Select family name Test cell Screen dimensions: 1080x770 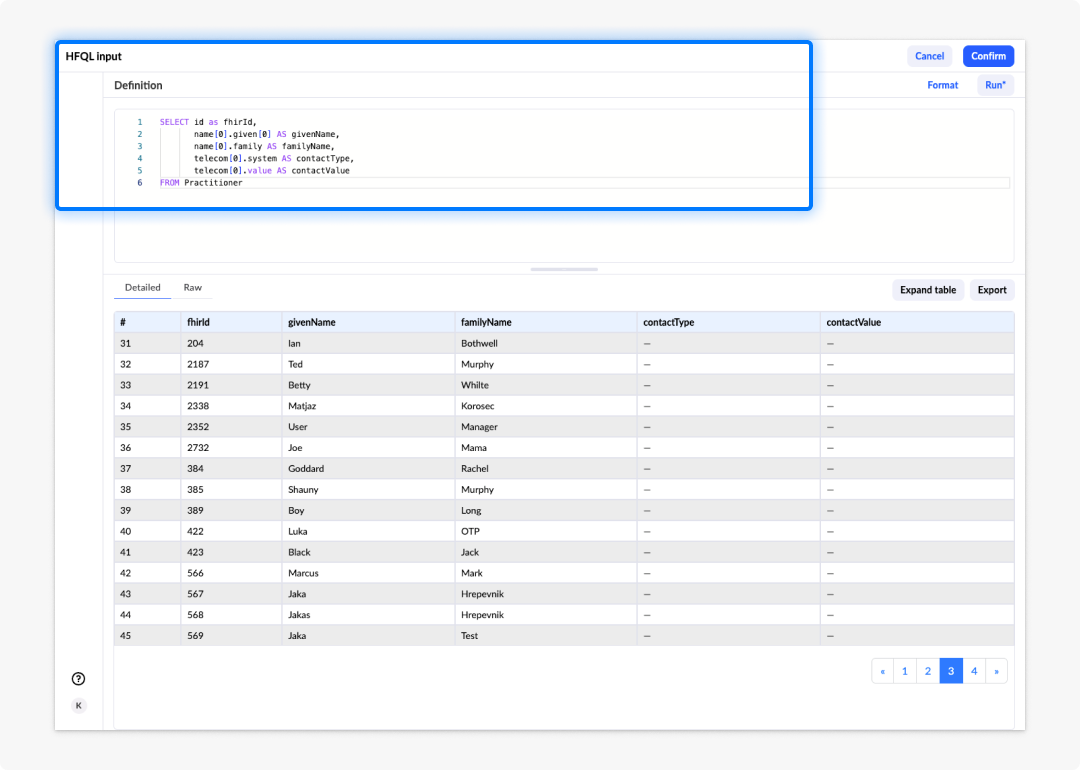(546, 636)
